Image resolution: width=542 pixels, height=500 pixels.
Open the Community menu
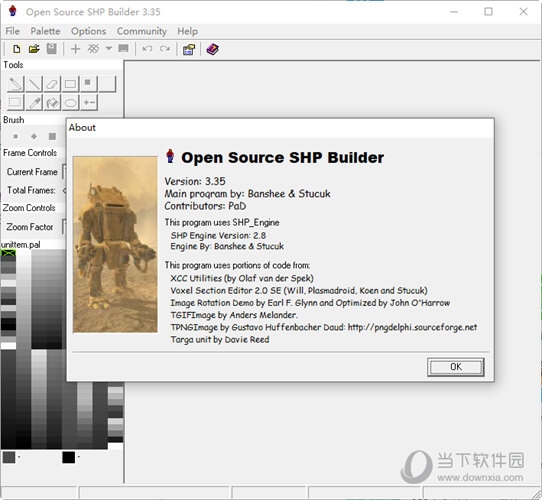(x=142, y=31)
